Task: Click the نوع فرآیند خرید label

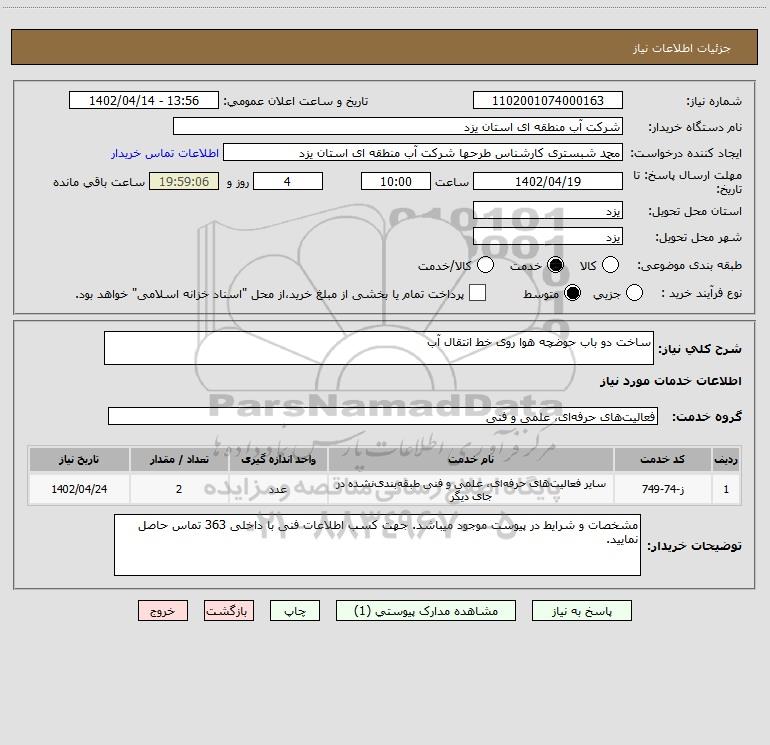Action: [x=701, y=294]
